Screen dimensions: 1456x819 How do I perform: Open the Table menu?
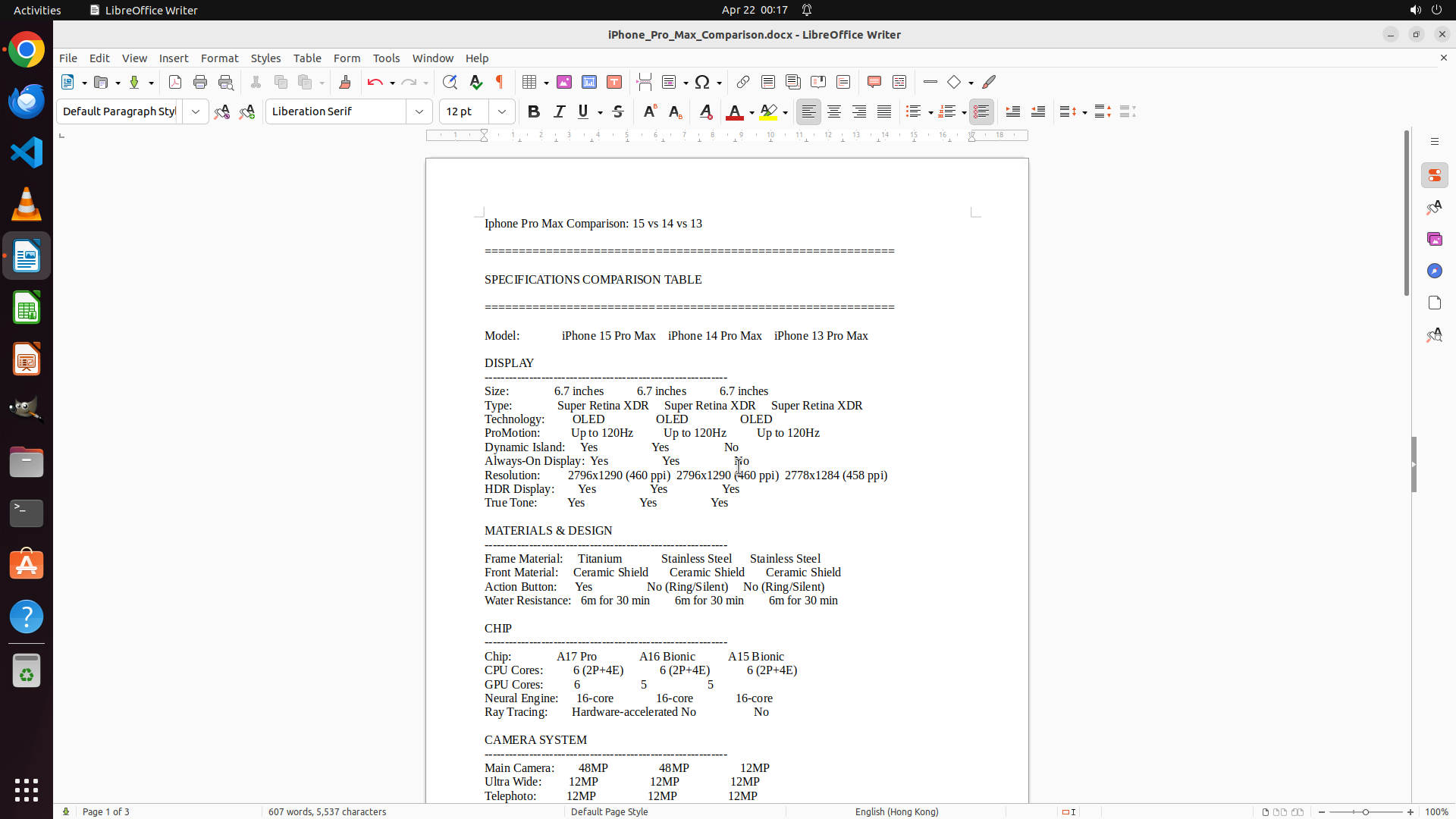coord(307,58)
